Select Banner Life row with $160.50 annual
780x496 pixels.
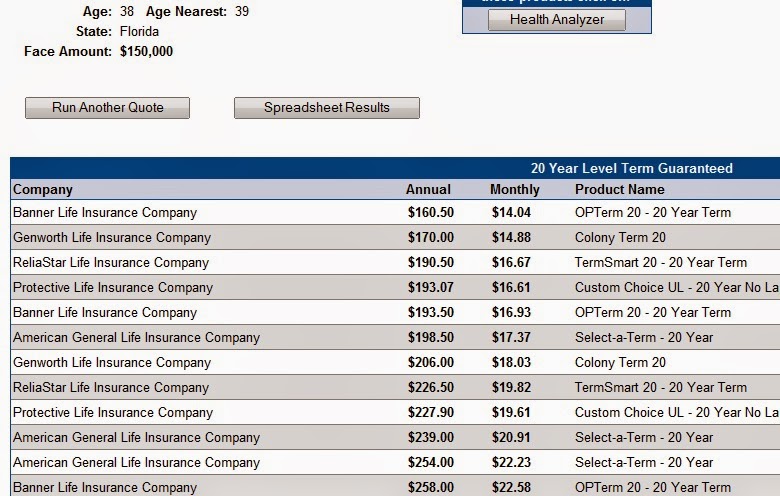[x=395, y=212]
